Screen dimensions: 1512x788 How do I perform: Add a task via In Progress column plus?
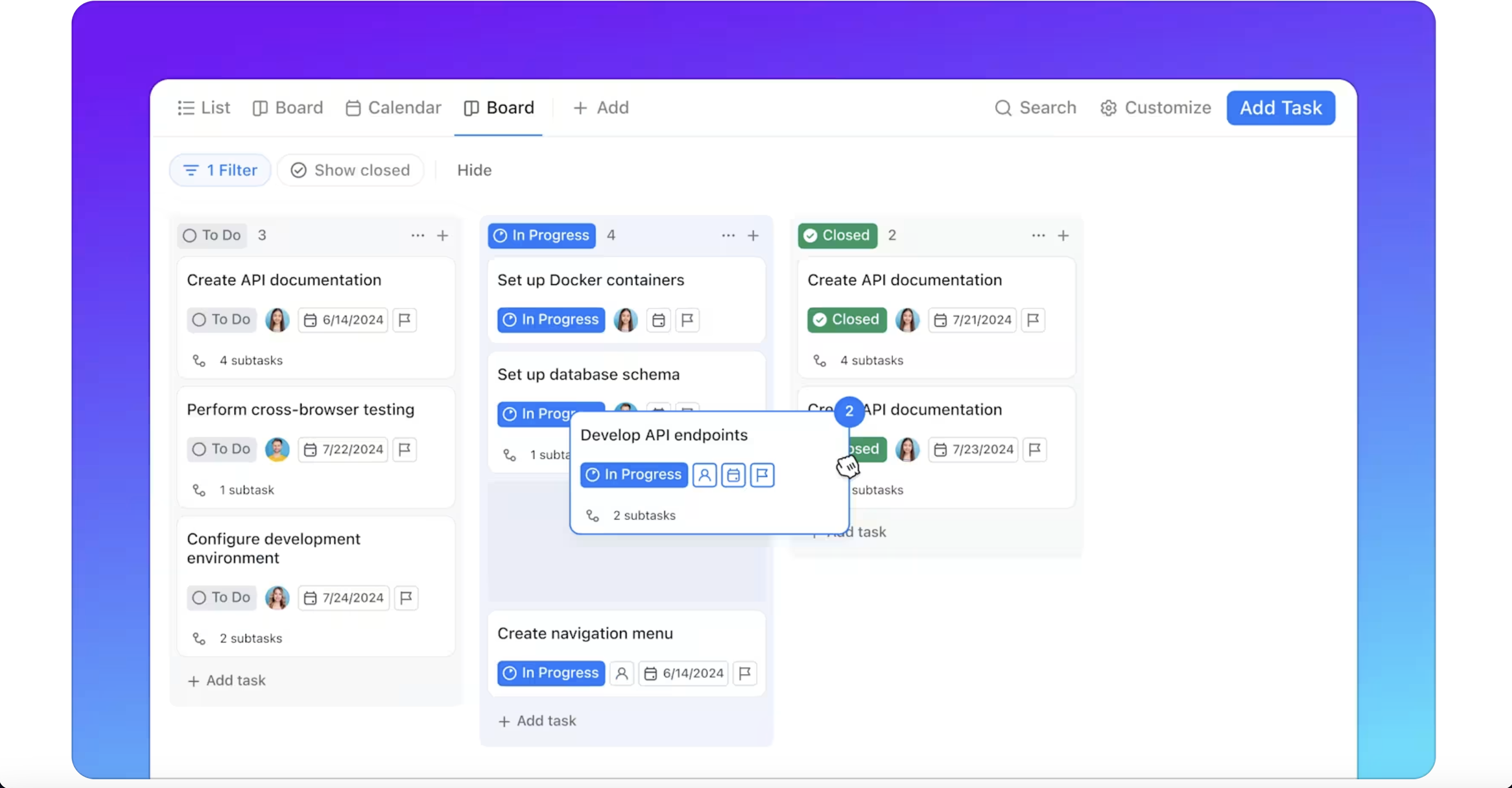point(753,235)
